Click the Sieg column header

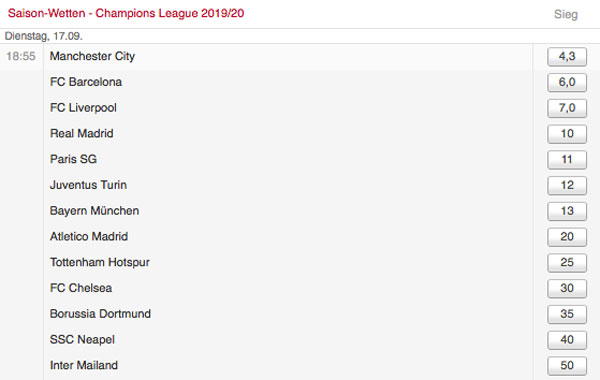click(x=566, y=15)
